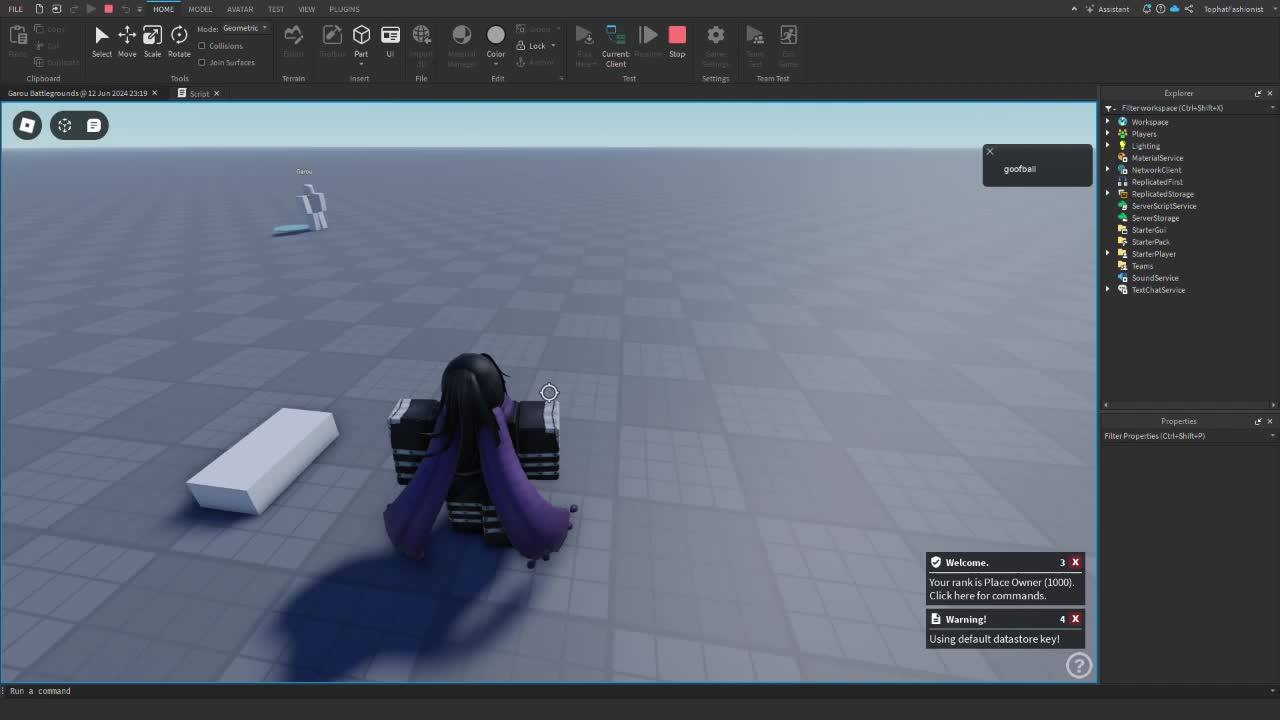Click the viewport move-controls icon
This screenshot has width=1280, height=720.
coord(64,125)
